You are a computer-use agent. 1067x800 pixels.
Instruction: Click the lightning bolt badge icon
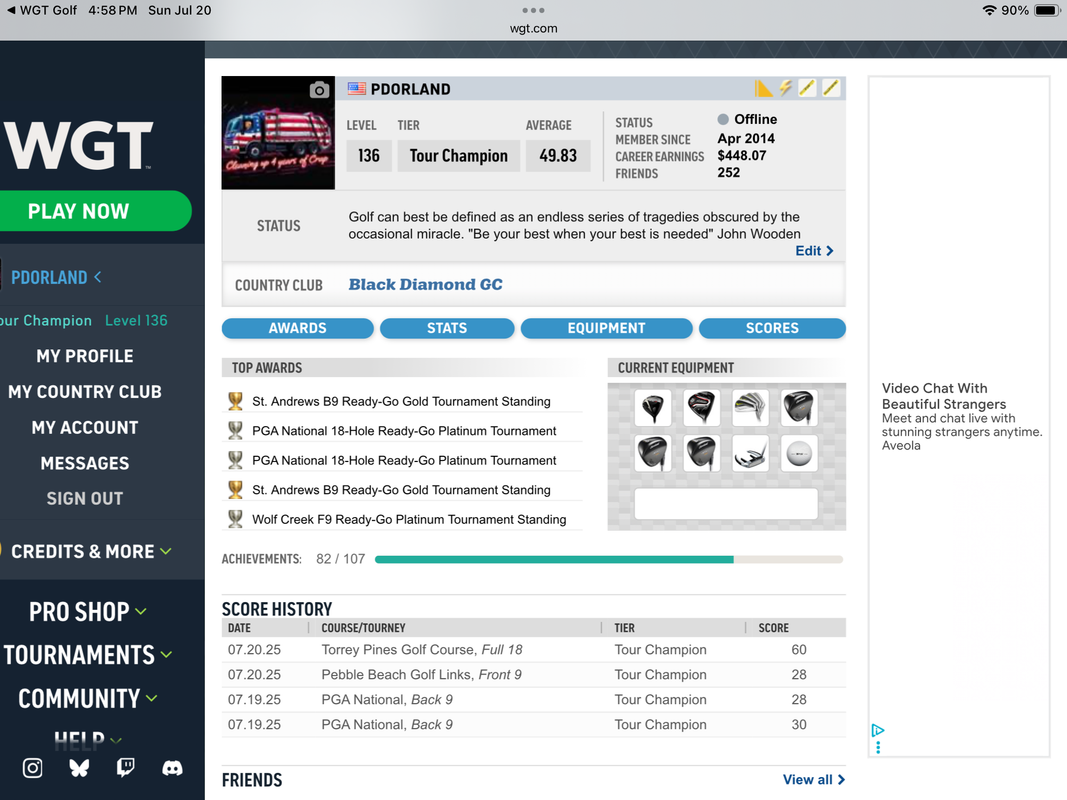[786, 88]
